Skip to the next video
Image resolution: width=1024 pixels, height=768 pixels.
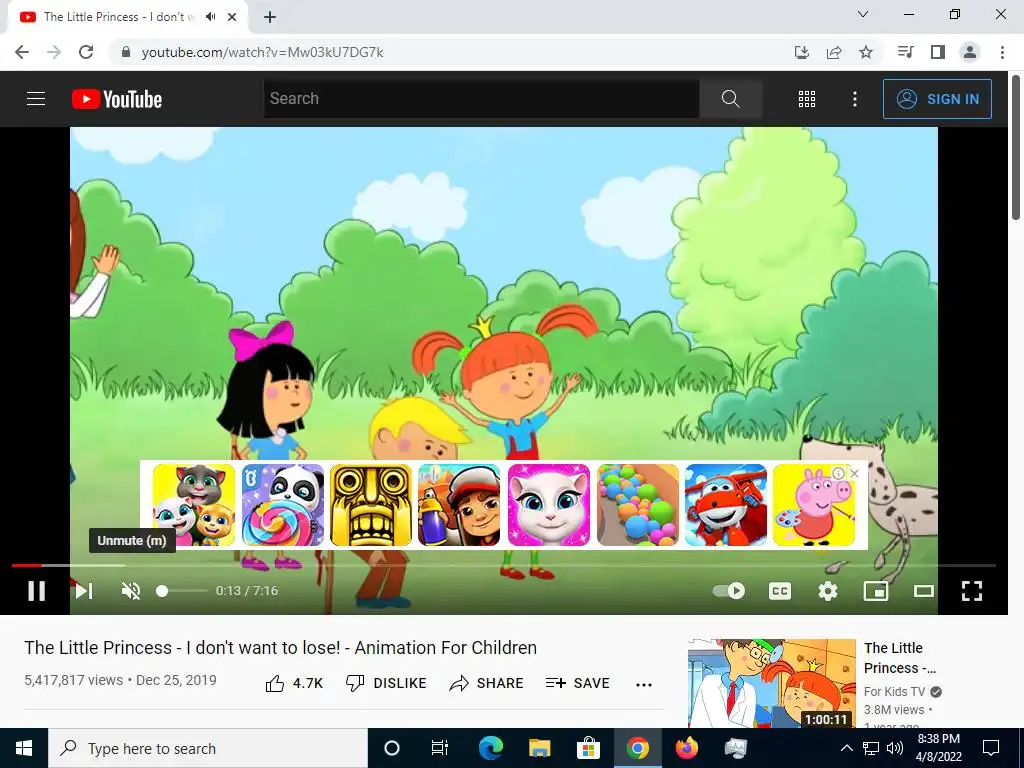[x=84, y=590]
